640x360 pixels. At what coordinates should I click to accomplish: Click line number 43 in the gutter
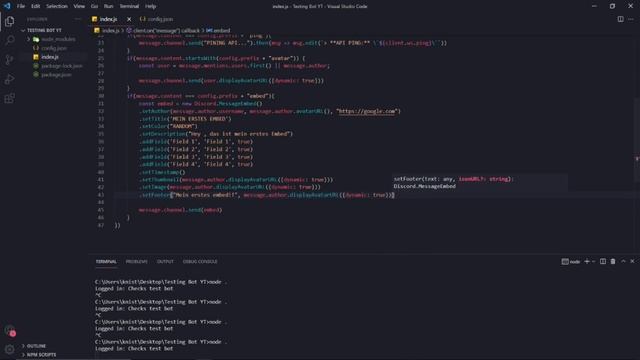pos(100,195)
